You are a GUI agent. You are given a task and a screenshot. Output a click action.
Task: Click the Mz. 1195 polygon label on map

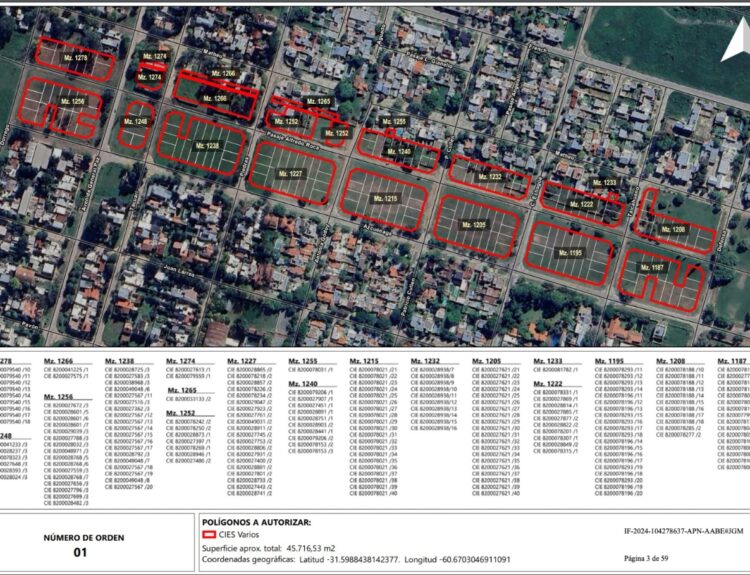569,253
